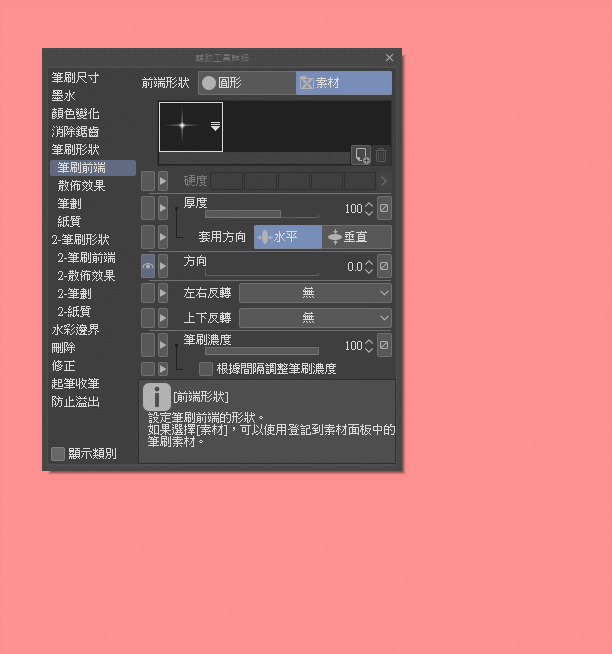Expand the 方向 settings arrow
The image size is (612, 654).
(x=163, y=266)
